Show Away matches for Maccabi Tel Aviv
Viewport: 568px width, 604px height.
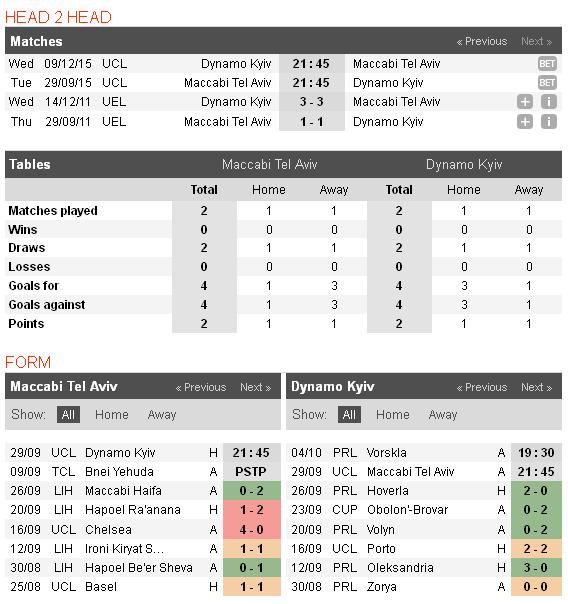click(162, 414)
